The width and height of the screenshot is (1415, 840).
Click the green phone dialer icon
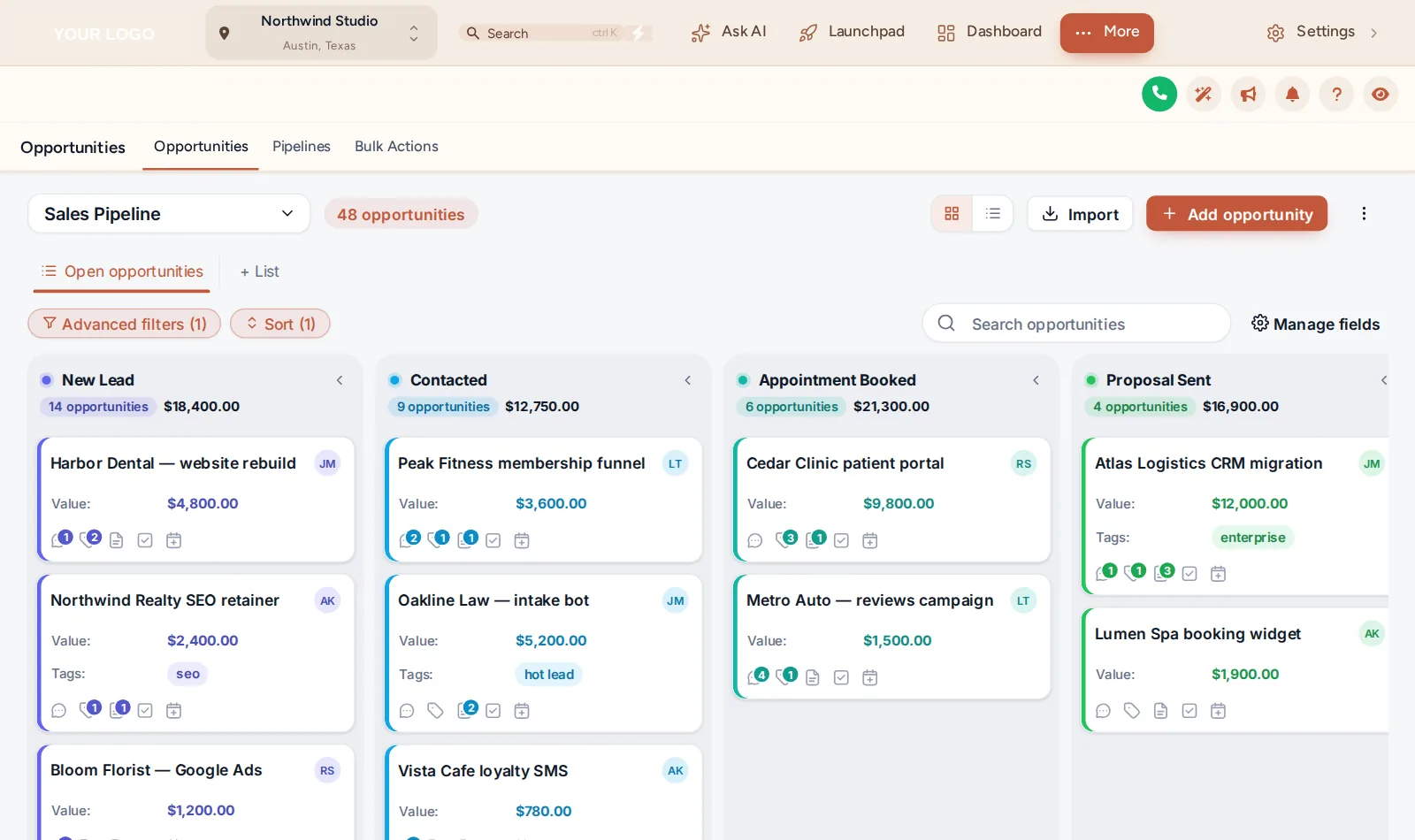(x=1159, y=94)
